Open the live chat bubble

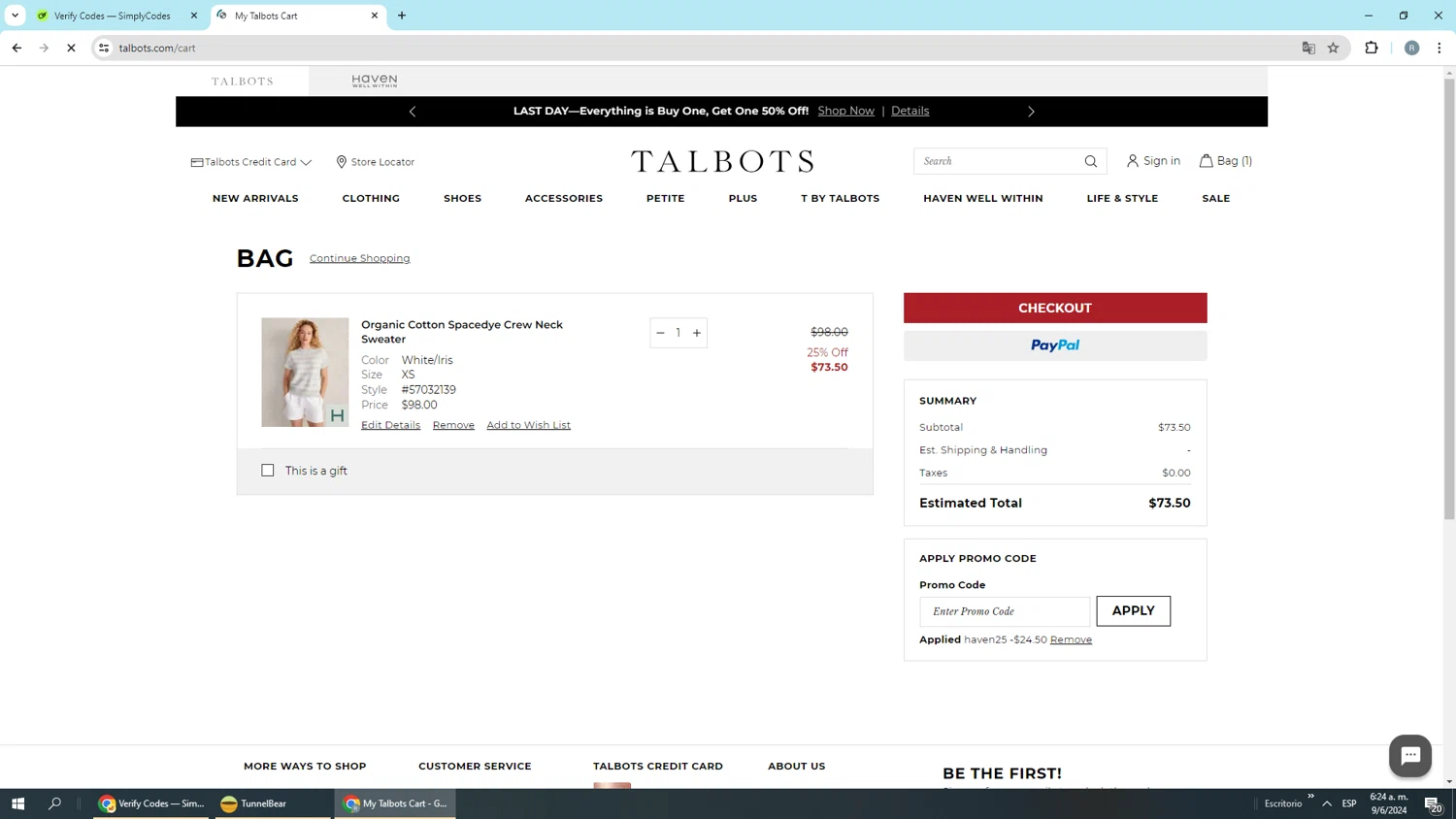[x=1409, y=755]
